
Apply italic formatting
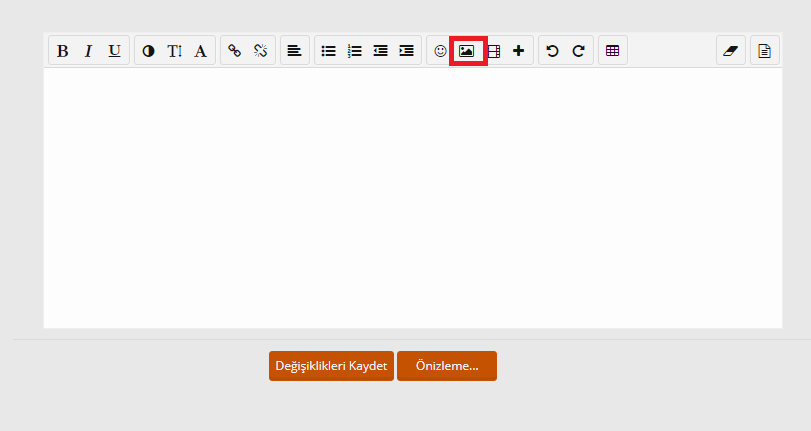click(x=88, y=51)
